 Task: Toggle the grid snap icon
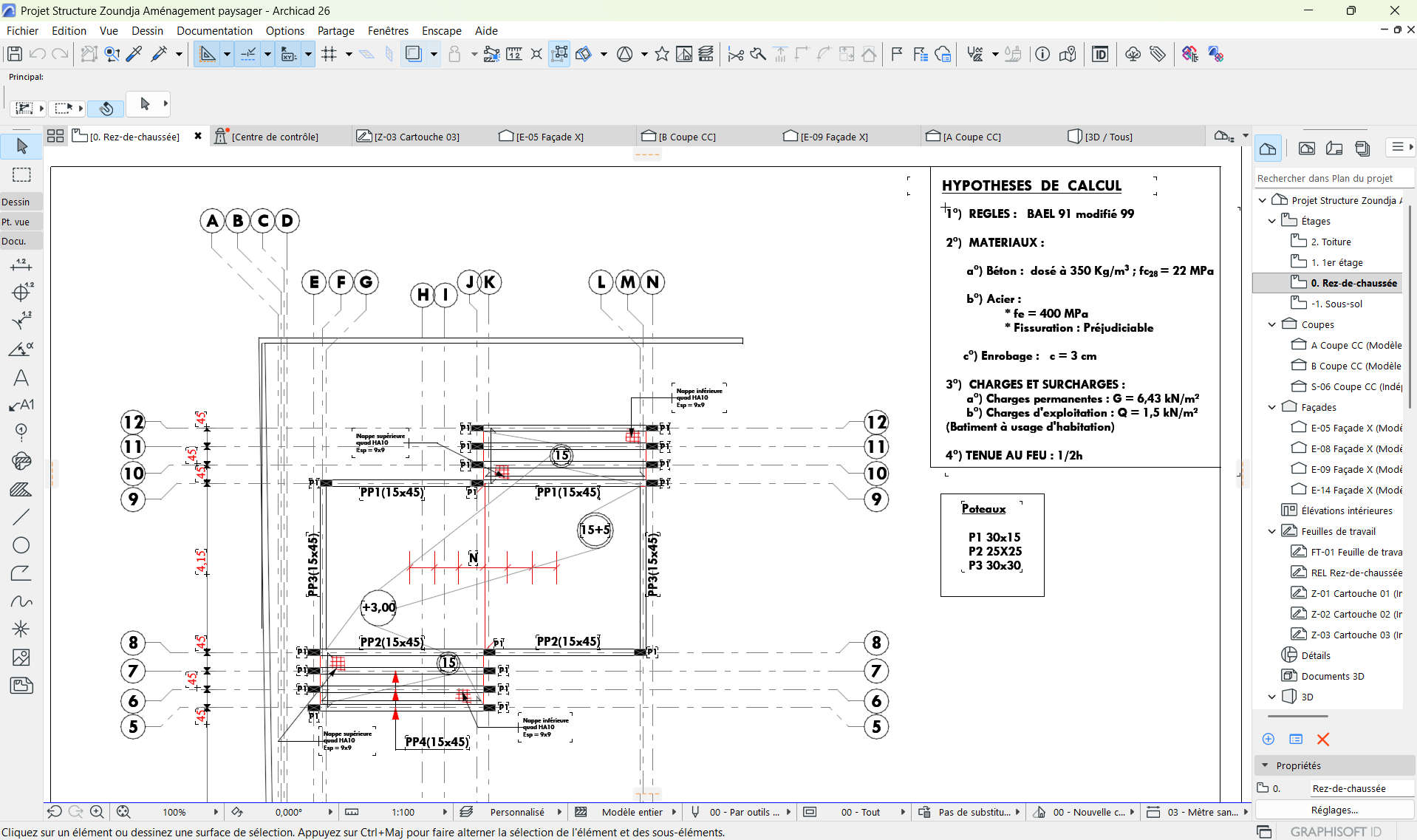[330, 54]
